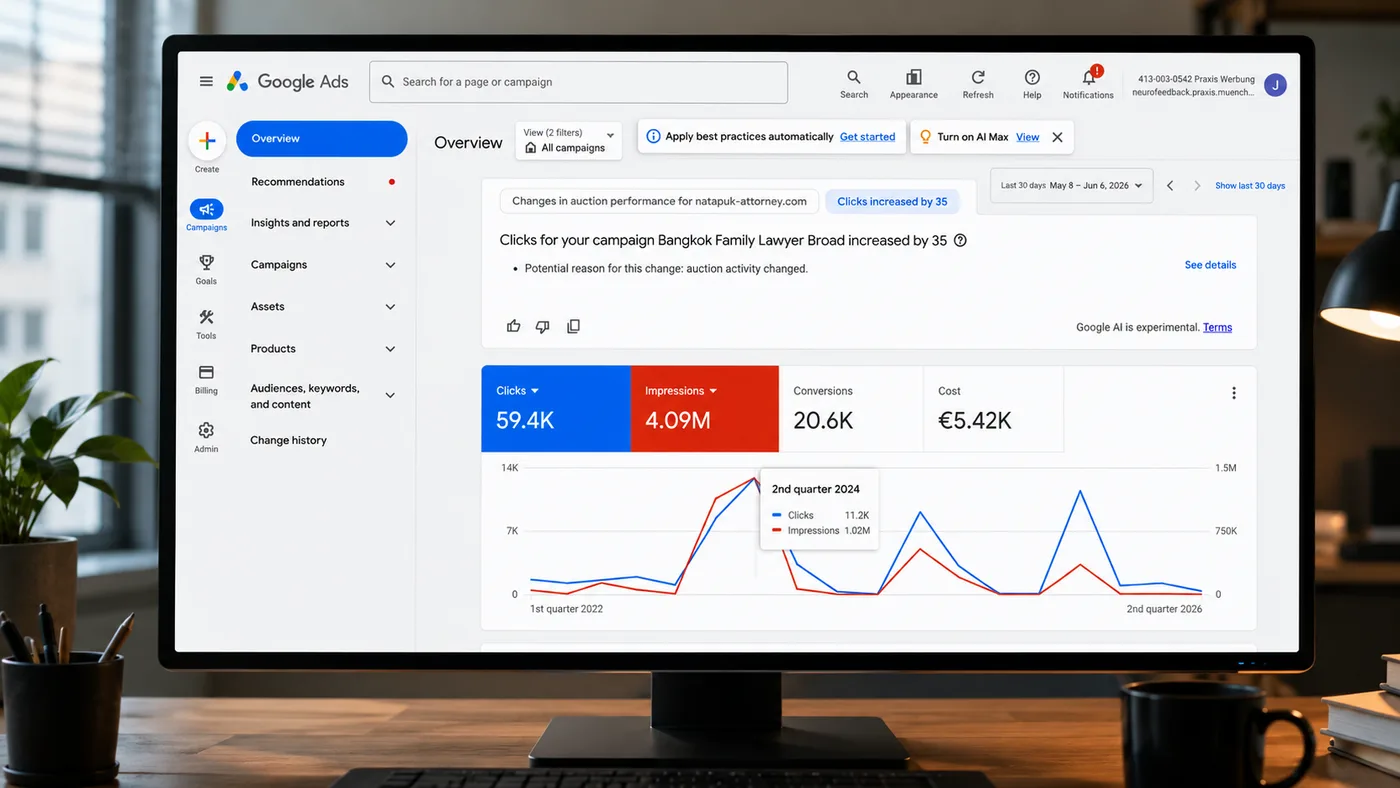Select the Campaigns megaphone icon in the sidebar

(206, 210)
